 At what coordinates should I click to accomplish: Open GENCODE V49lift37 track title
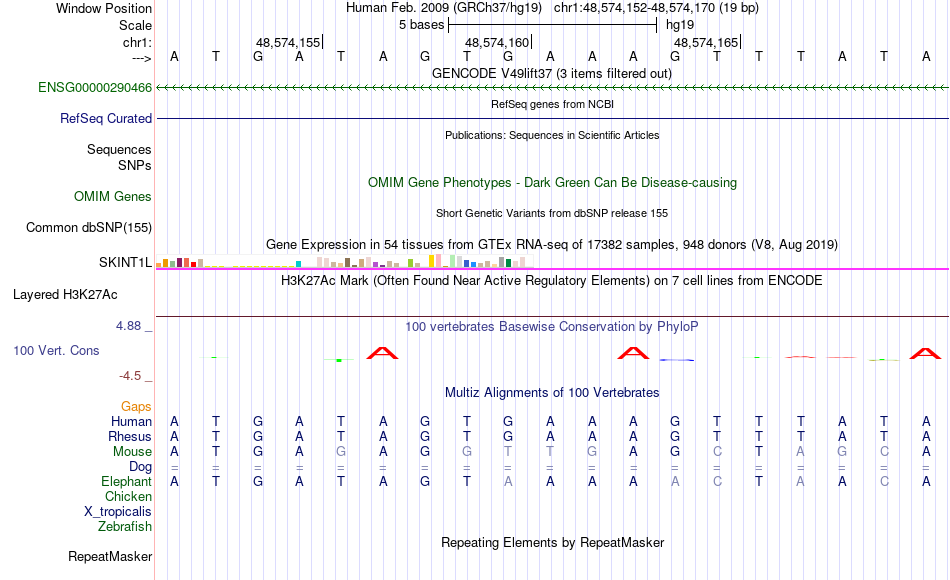(552, 73)
